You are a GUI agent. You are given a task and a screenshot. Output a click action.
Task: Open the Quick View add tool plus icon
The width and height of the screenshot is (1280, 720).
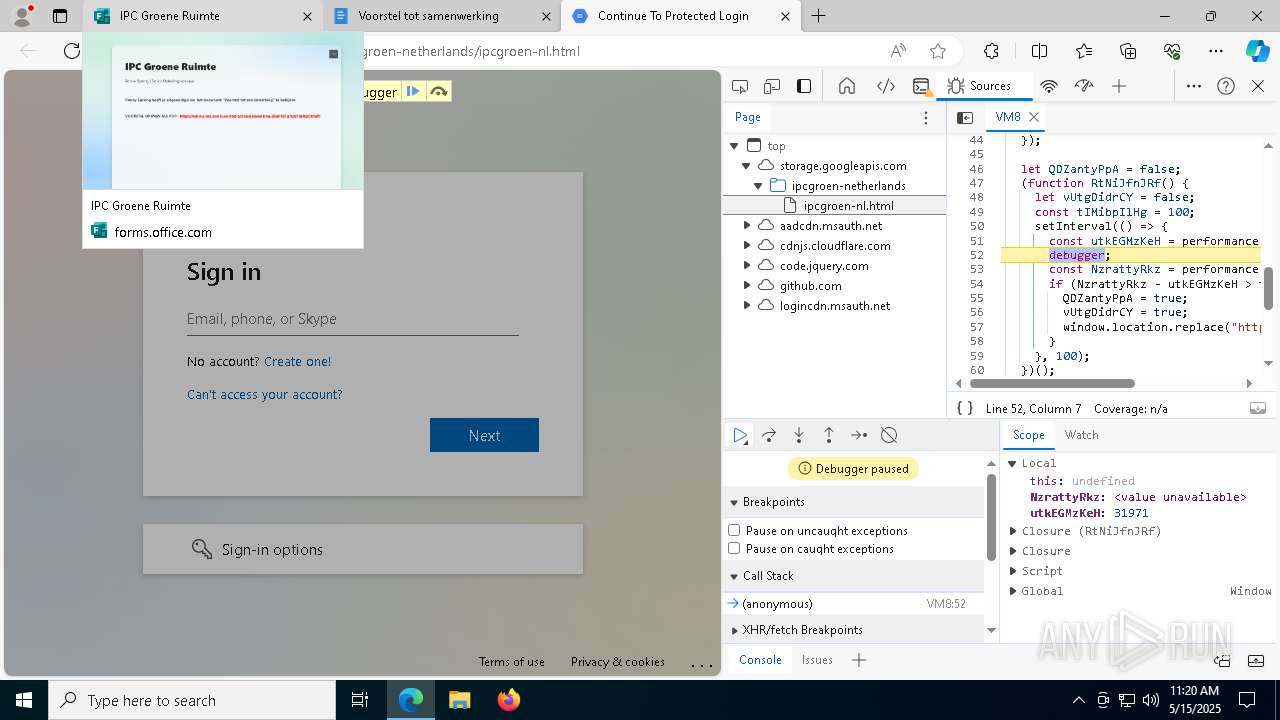point(858,660)
